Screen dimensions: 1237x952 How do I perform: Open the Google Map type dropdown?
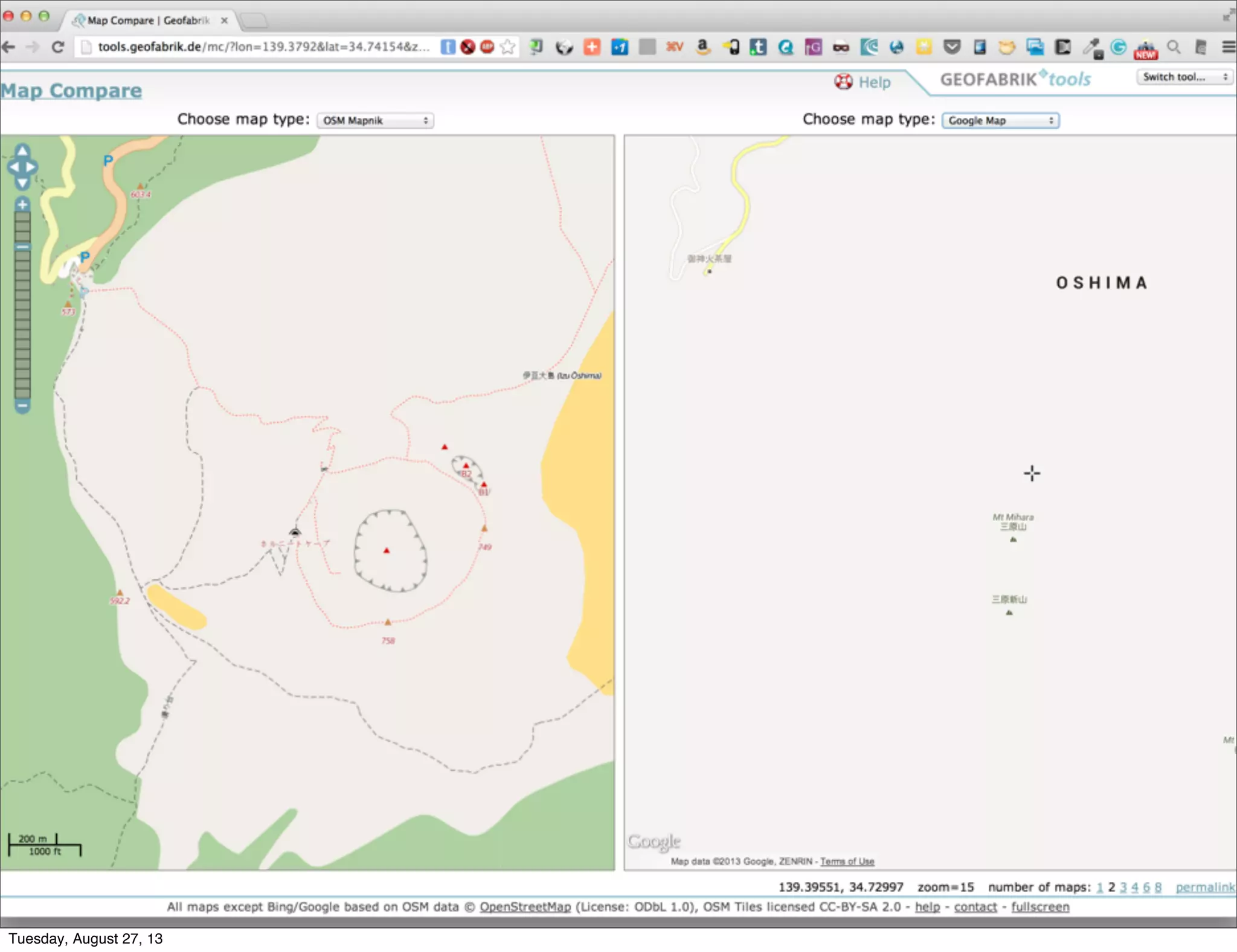[1000, 121]
